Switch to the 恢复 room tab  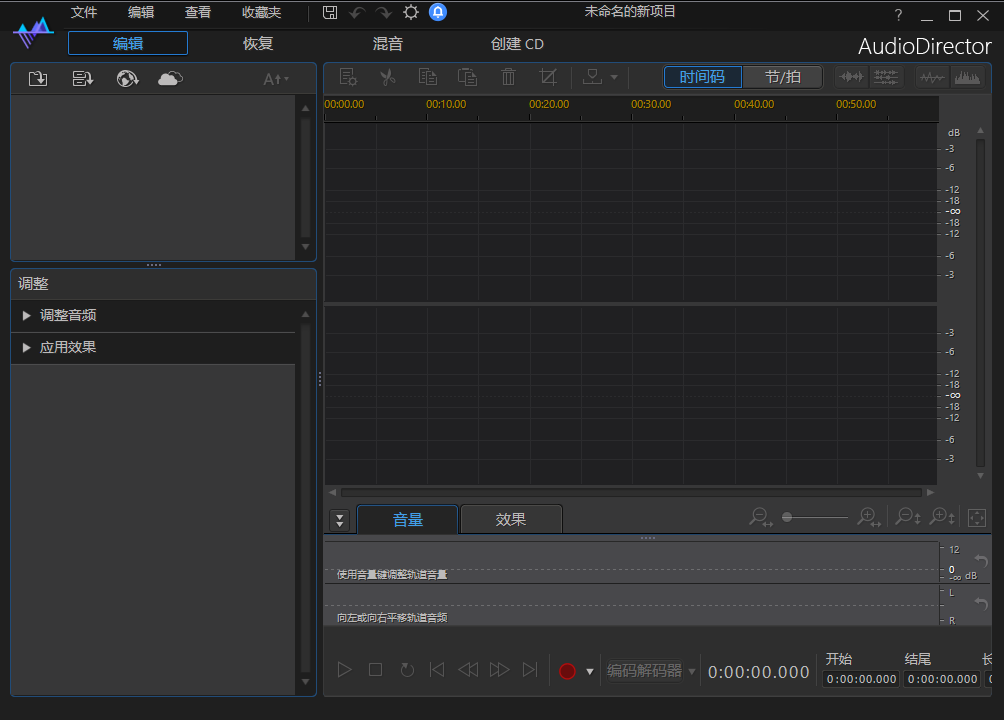pos(258,44)
